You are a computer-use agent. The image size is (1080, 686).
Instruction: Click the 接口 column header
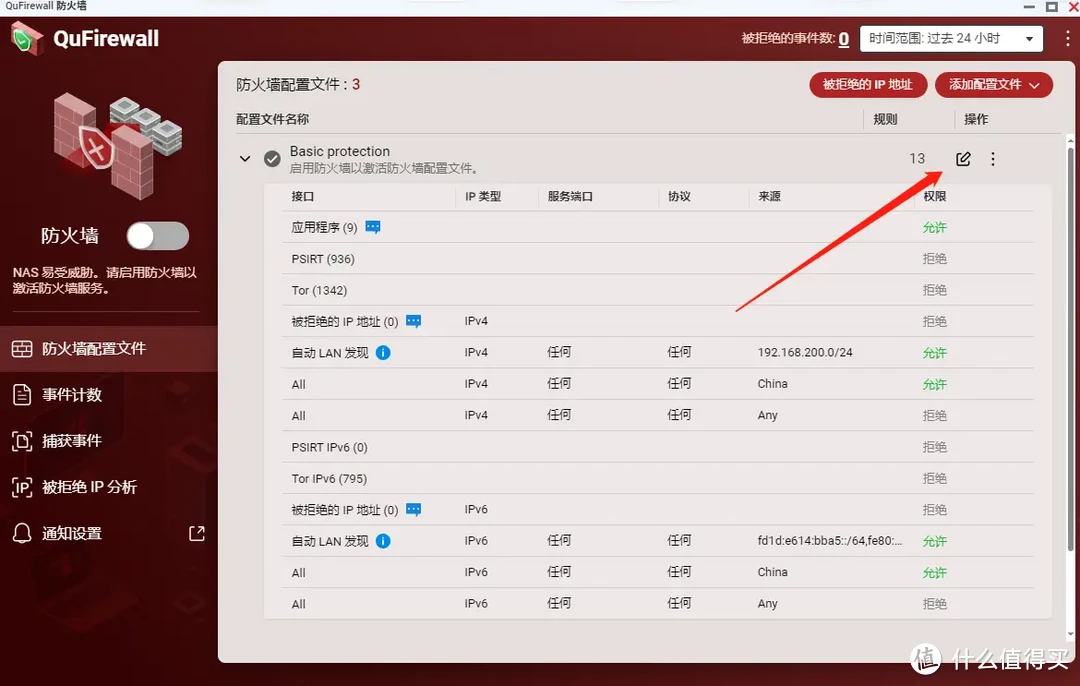click(302, 196)
